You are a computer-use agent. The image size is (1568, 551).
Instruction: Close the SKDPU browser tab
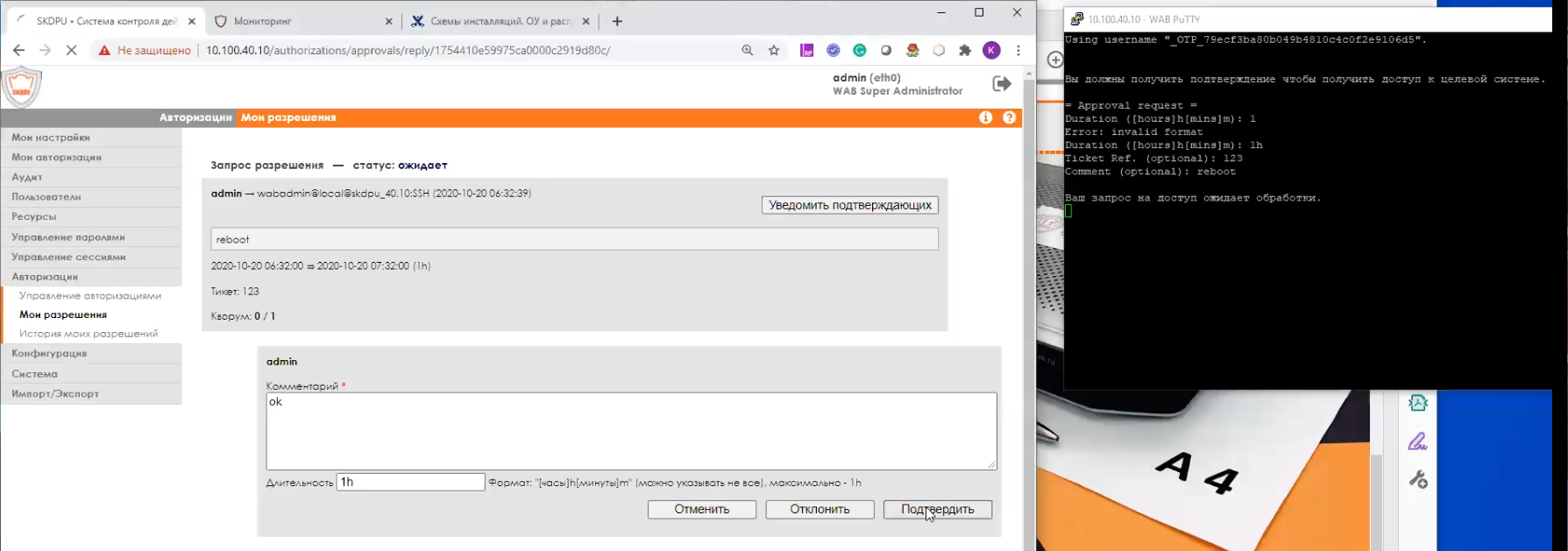(x=192, y=21)
